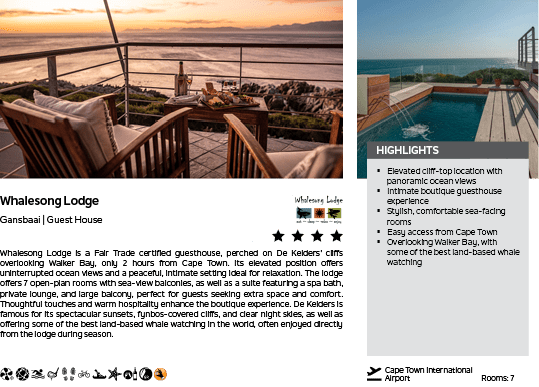539x387 pixels.
Task: Click 'Overlooking Walker Bay' highlight
Action: pyautogui.click(x=453, y=252)
